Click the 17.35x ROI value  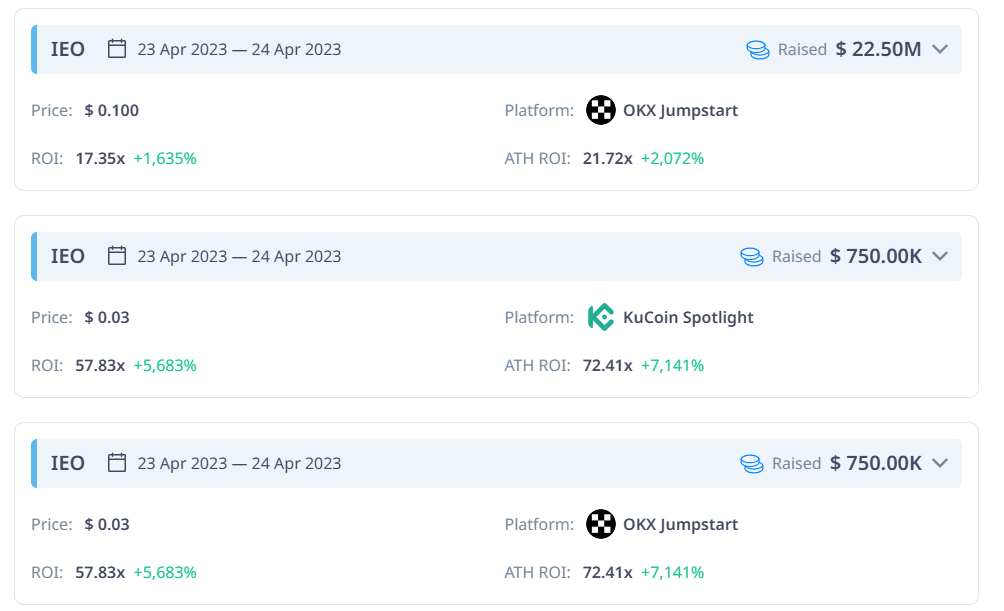coord(100,158)
